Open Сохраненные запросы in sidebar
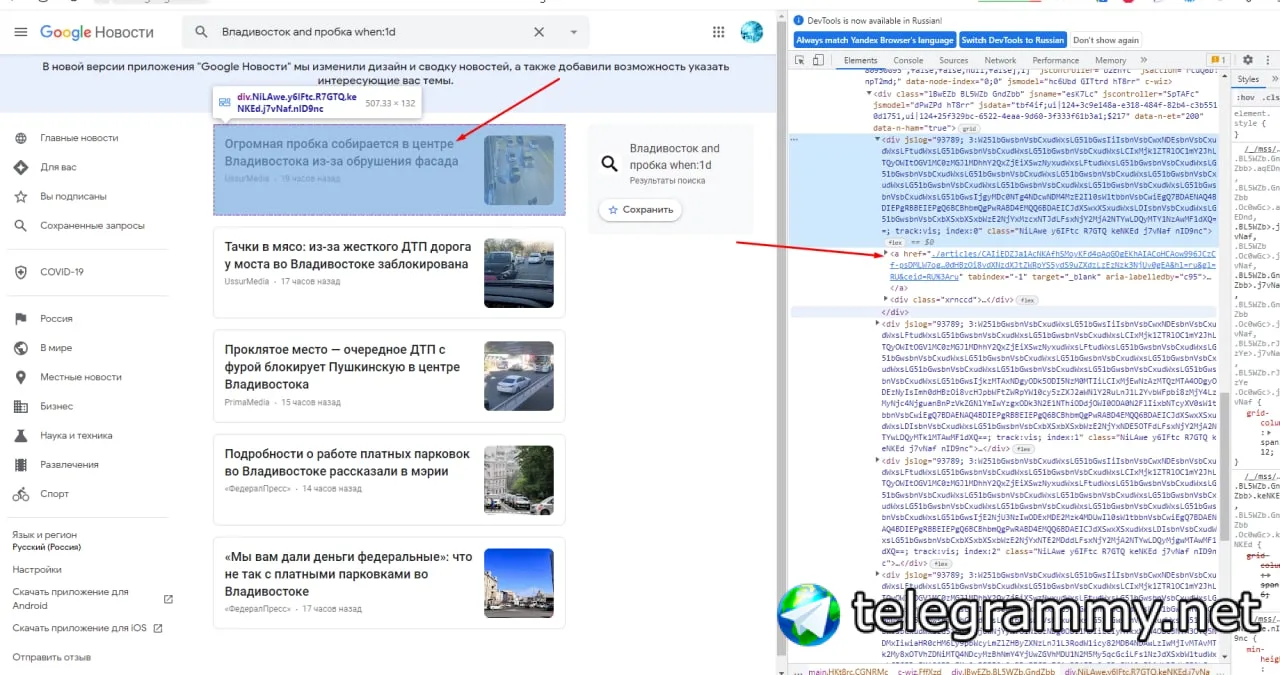The height and width of the screenshot is (675, 1280). pos(92,226)
